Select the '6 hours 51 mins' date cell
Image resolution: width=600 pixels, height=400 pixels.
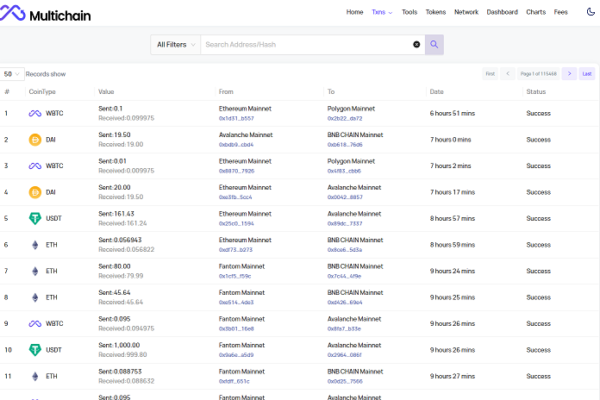[x=452, y=113]
